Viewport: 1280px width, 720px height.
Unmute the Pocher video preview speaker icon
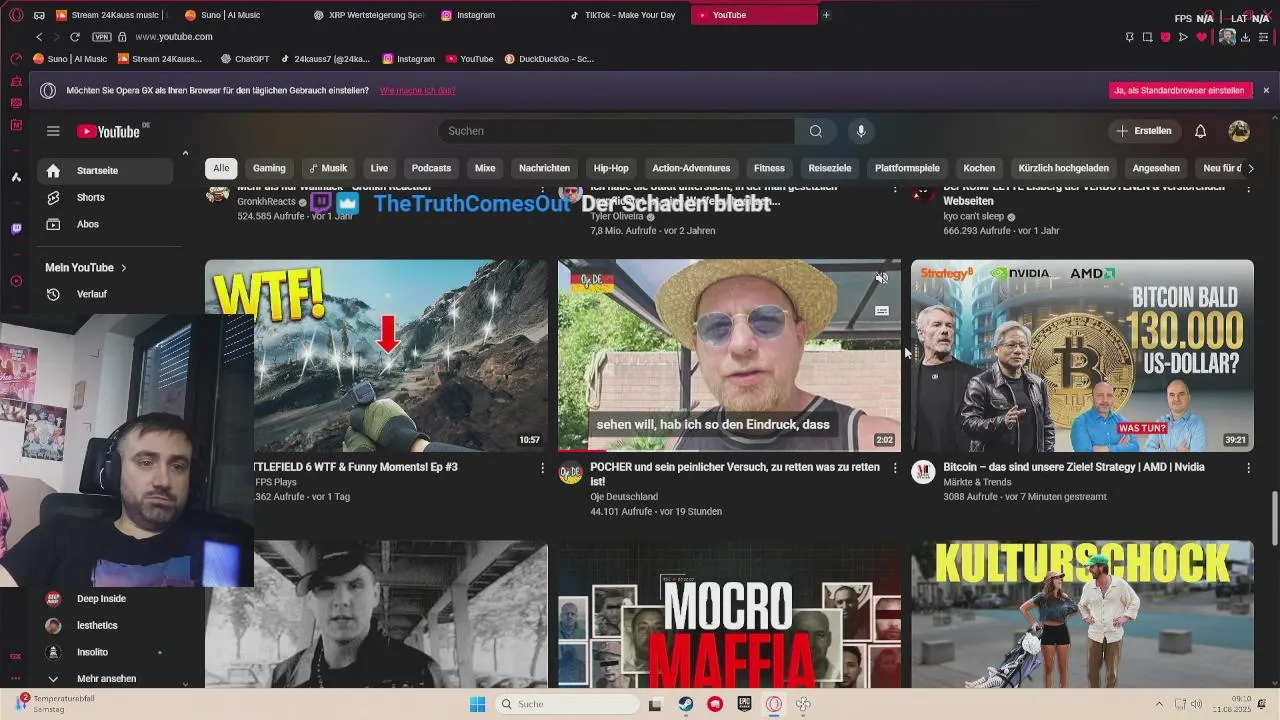click(881, 279)
